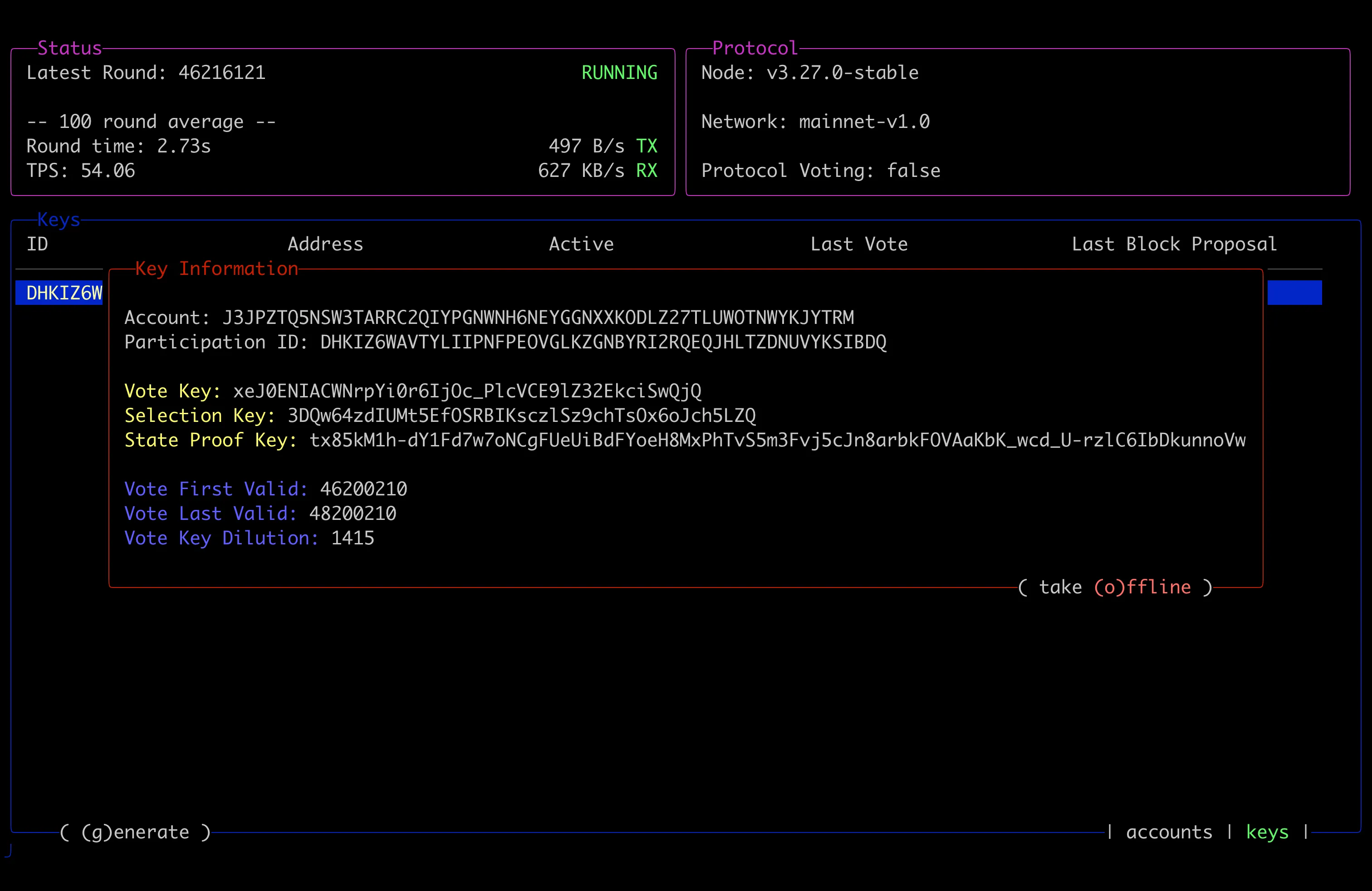
Task: Click the Vote Key value
Action: click(467, 391)
